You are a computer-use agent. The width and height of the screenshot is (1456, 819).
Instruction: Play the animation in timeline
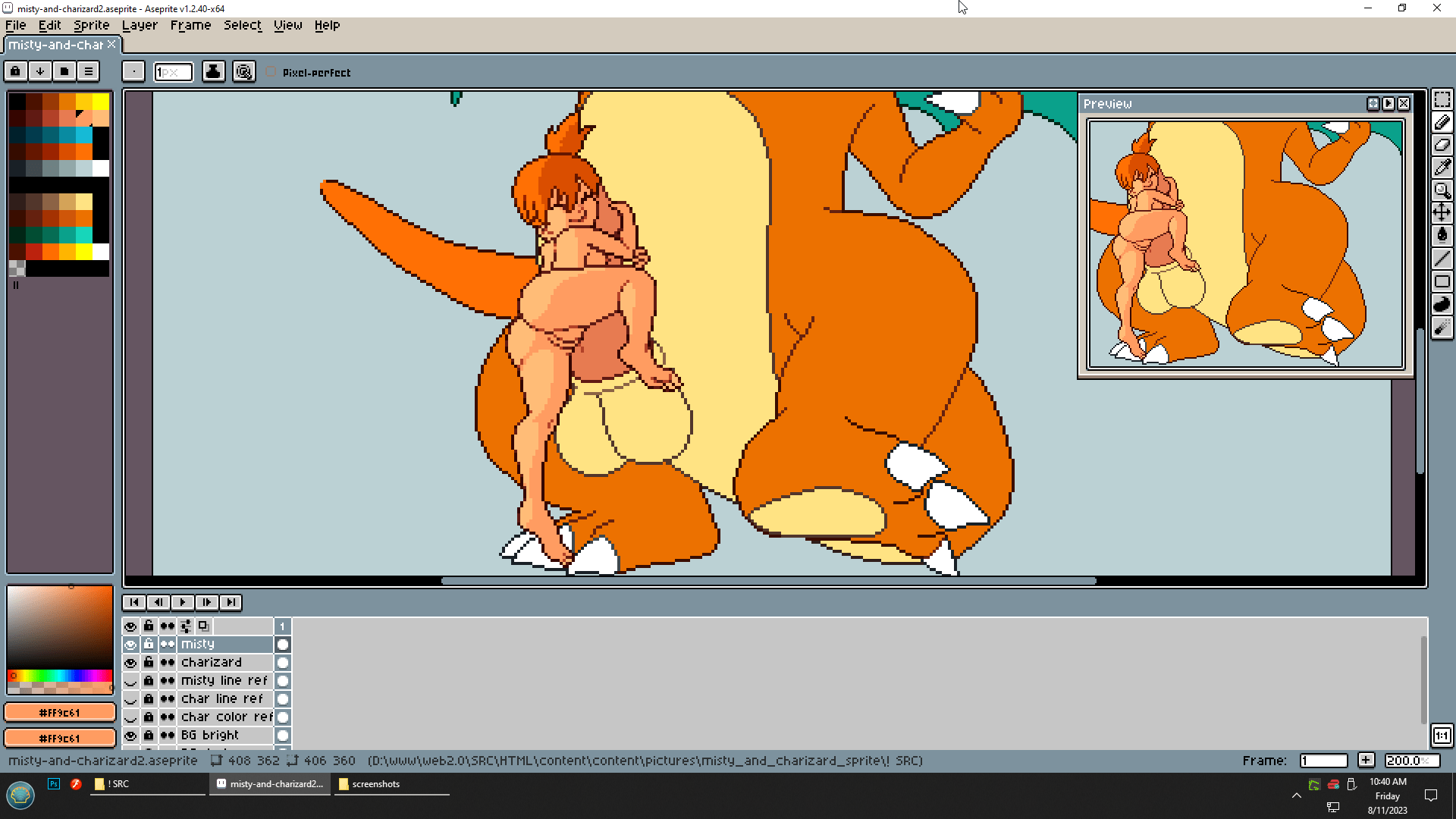pyautogui.click(x=182, y=602)
